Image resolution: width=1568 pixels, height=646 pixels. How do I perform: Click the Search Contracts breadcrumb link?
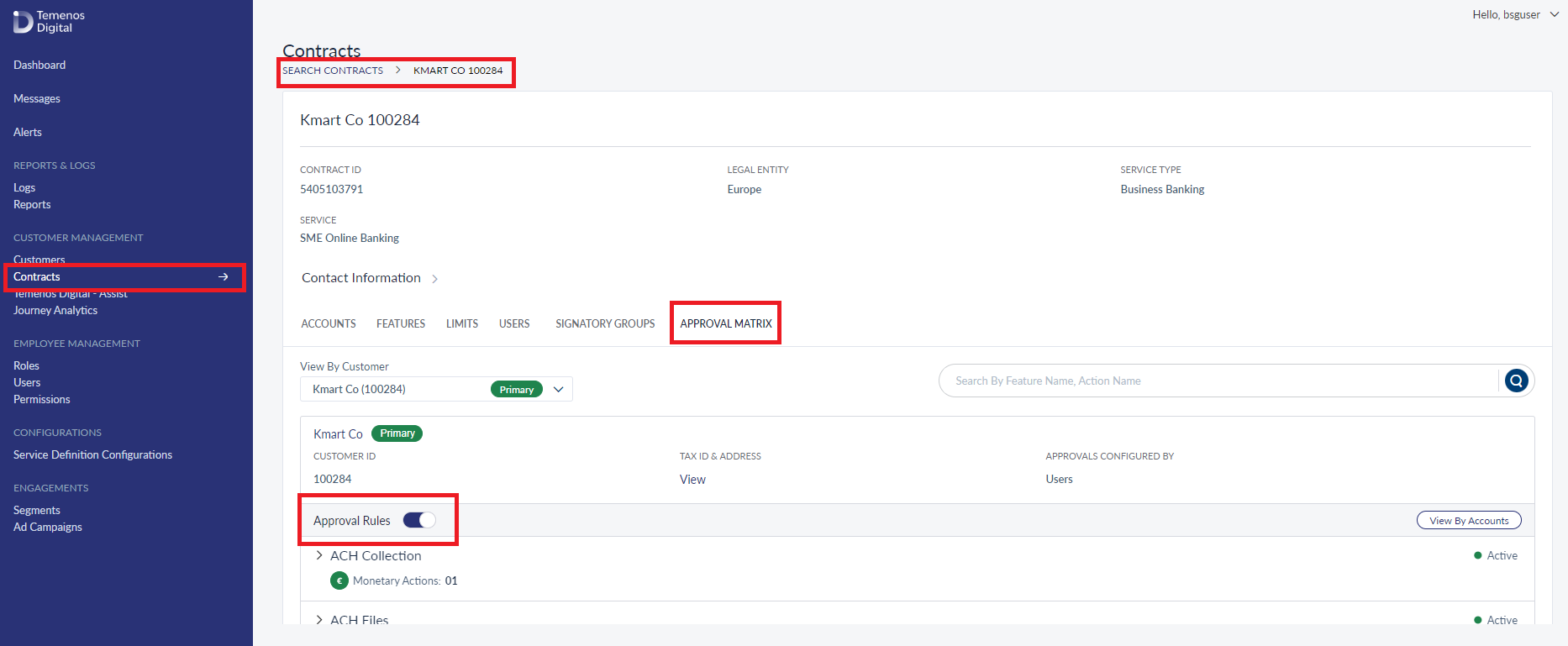[x=333, y=71]
